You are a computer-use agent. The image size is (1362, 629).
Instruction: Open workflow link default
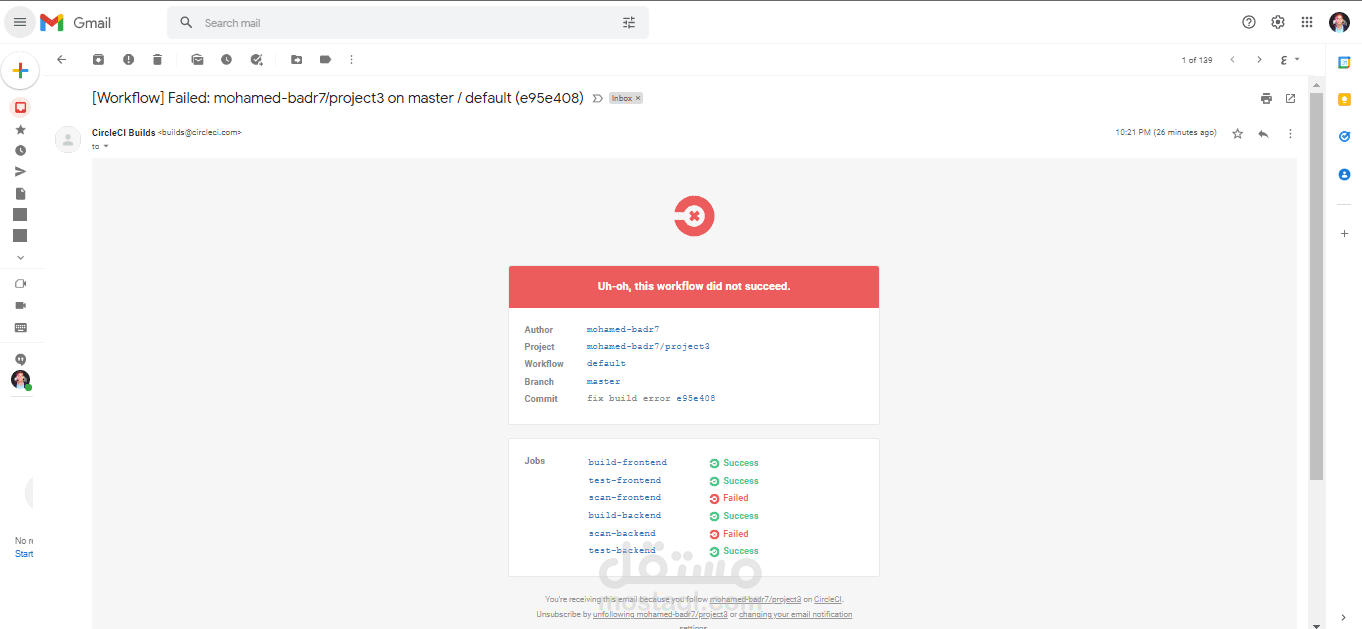(606, 364)
